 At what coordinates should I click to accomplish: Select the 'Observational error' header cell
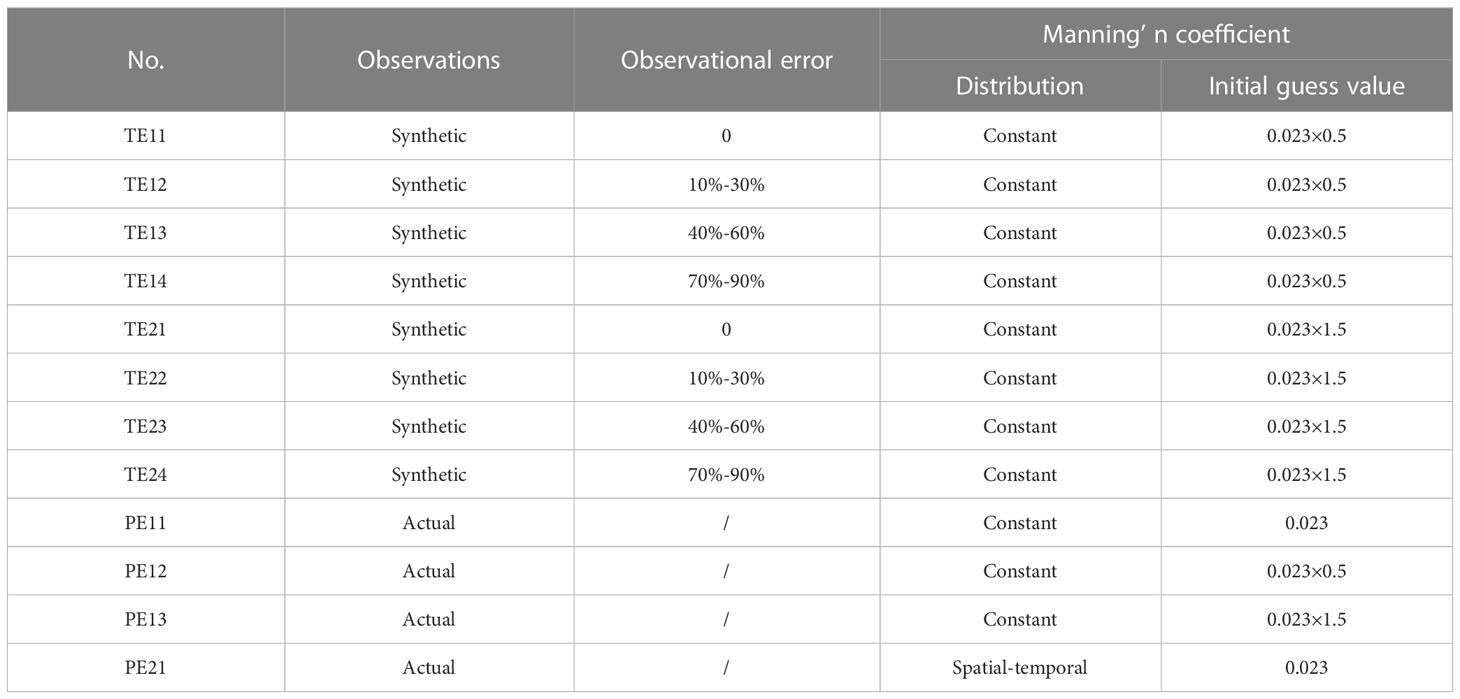[727, 60]
